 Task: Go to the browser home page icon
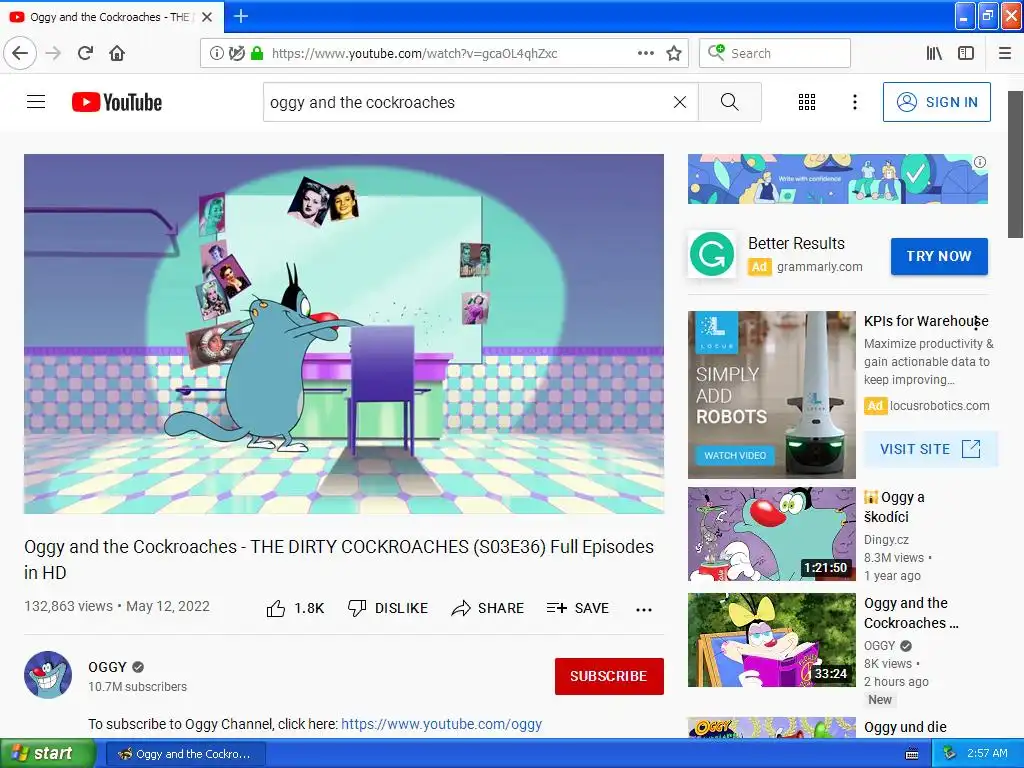tap(117, 53)
